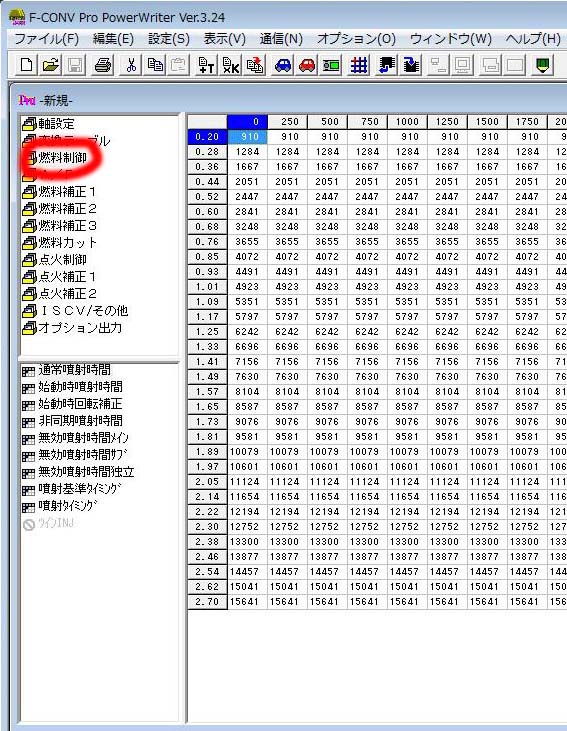The height and width of the screenshot is (731, 567).
Task: Open the 始動時噴射時間 table
Action: (72, 387)
